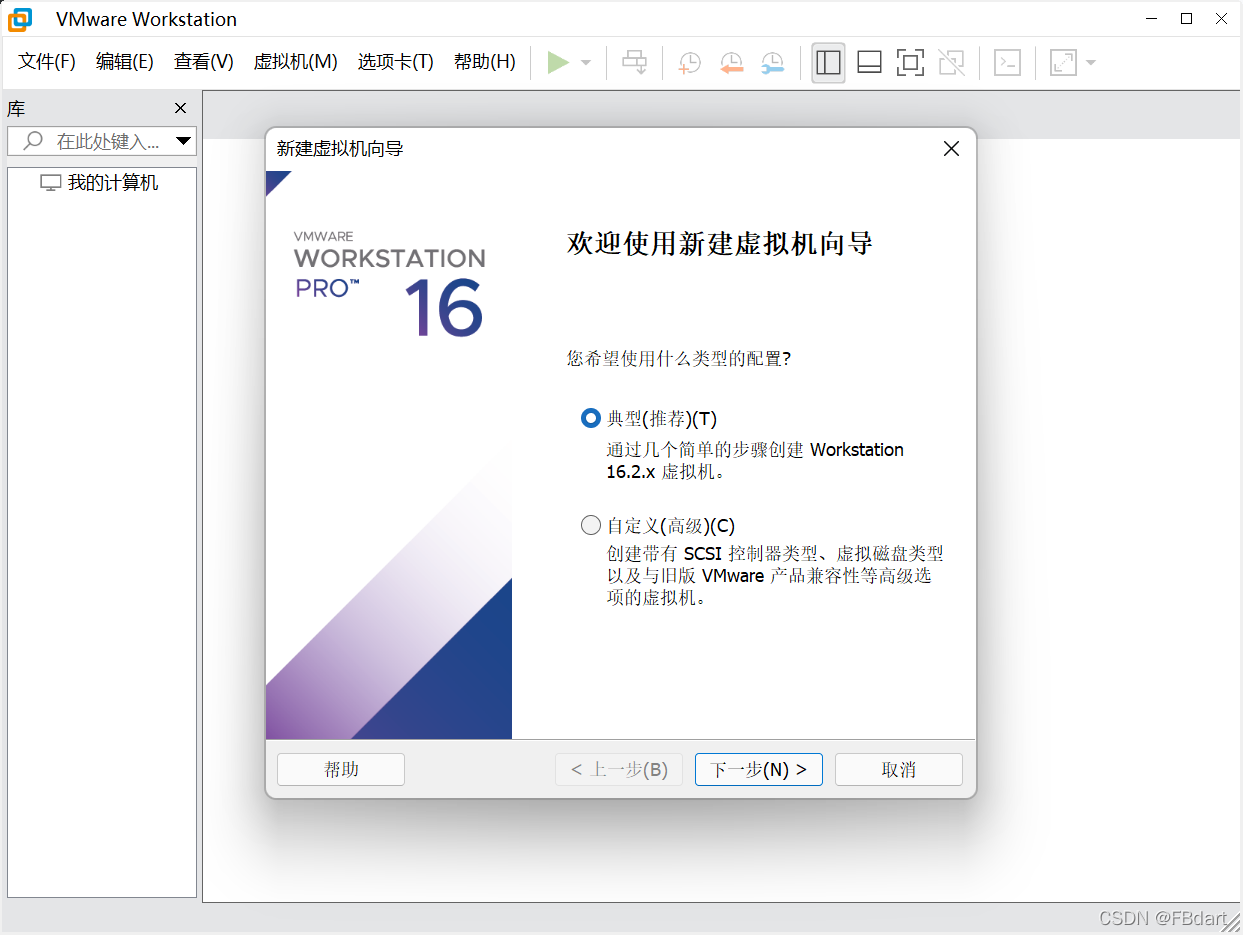Click the 帮助 button in the wizard
Viewport: 1243px width, 935px height.
341,770
